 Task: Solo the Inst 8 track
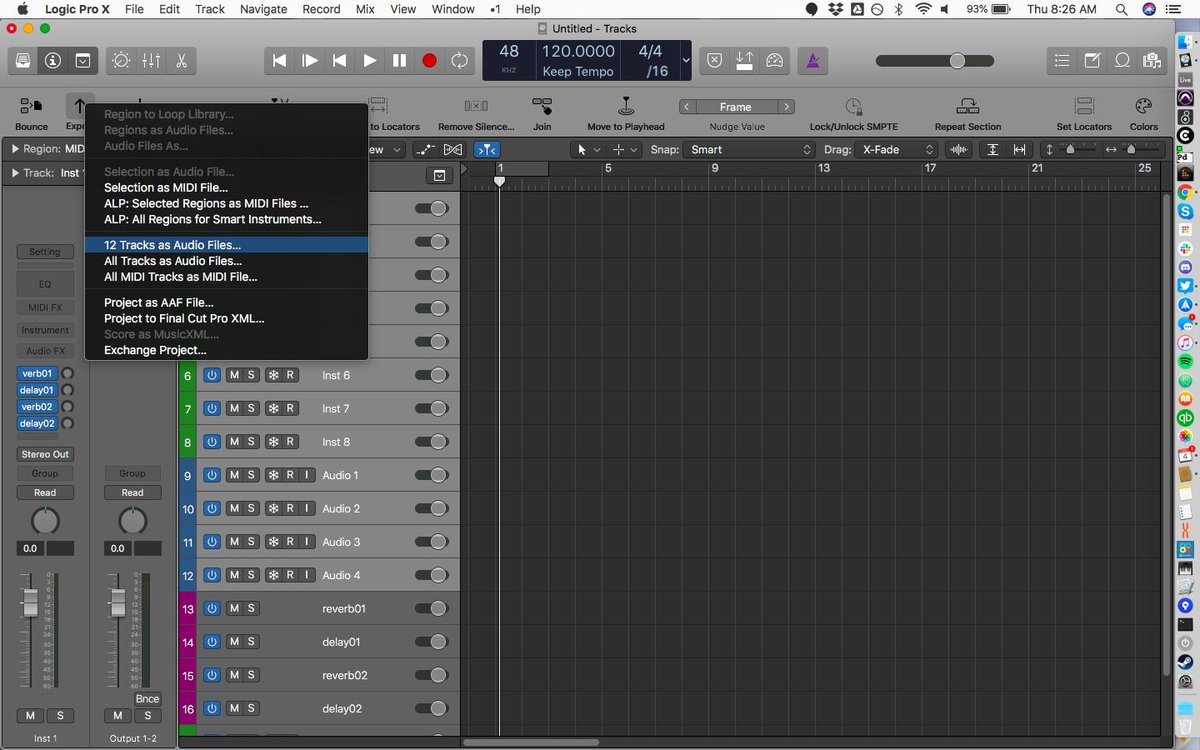pos(252,441)
